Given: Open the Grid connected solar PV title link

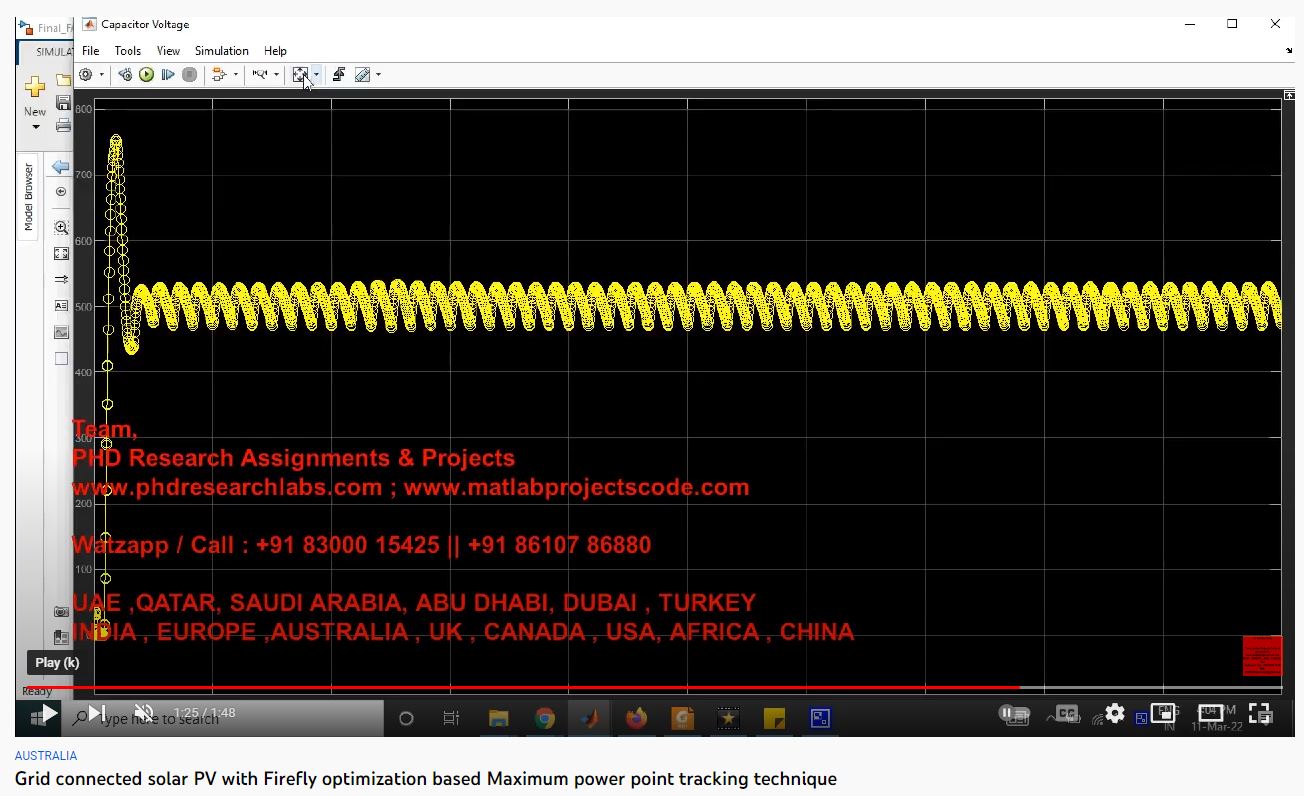Looking at the screenshot, I should pos(426,778).
